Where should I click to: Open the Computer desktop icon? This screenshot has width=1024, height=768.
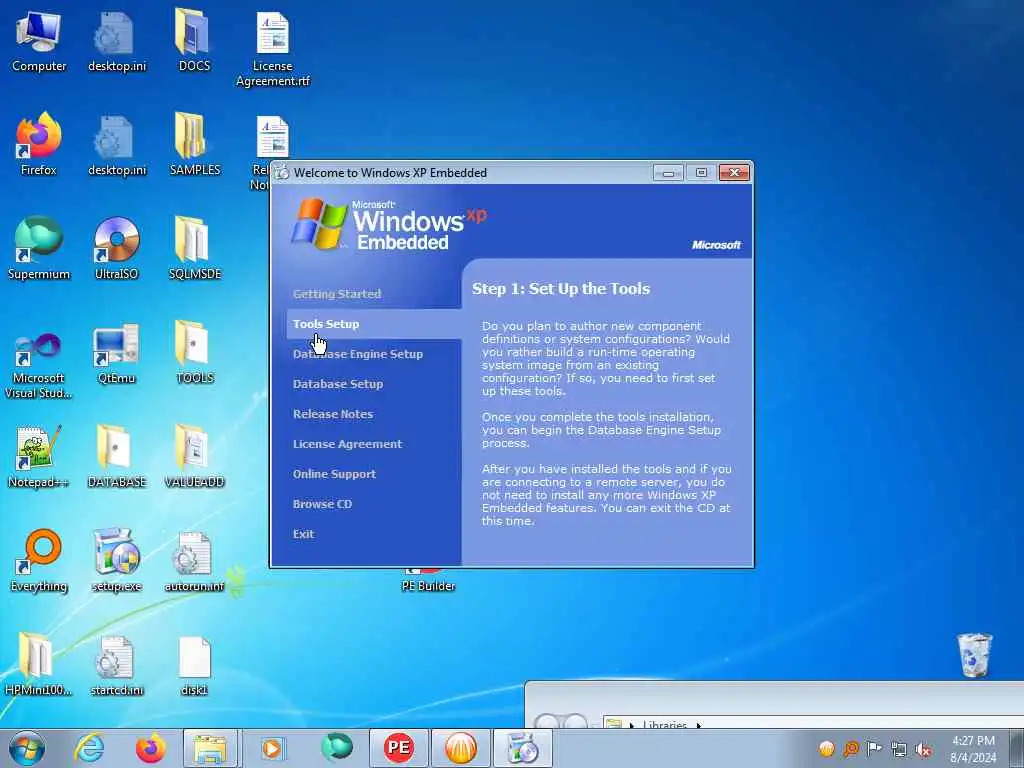(39, 40)
